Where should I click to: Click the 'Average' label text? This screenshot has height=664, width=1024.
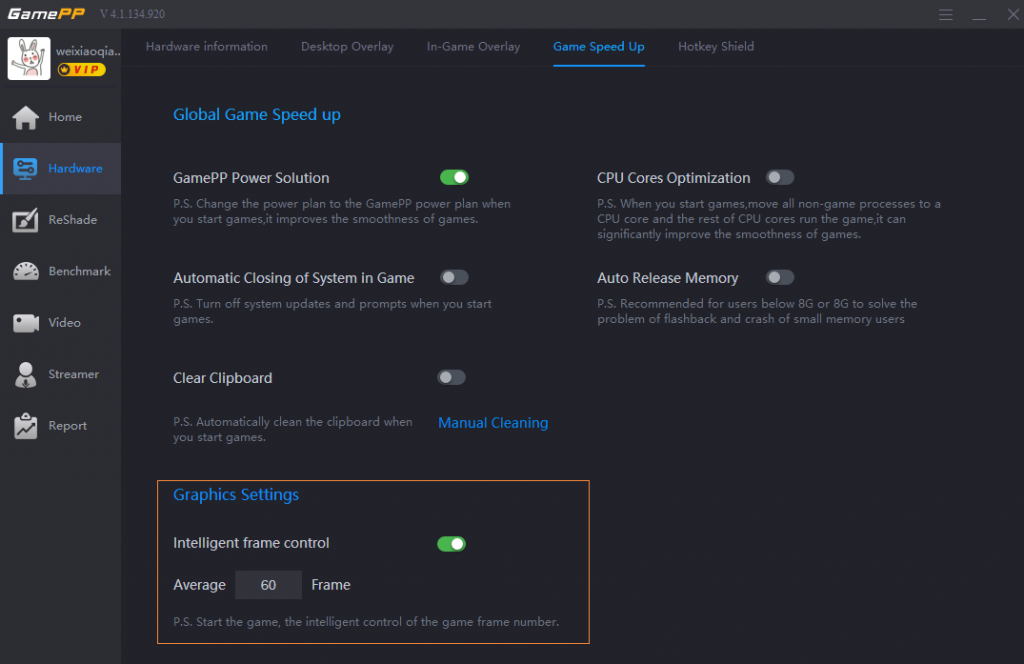click(199, 585)
